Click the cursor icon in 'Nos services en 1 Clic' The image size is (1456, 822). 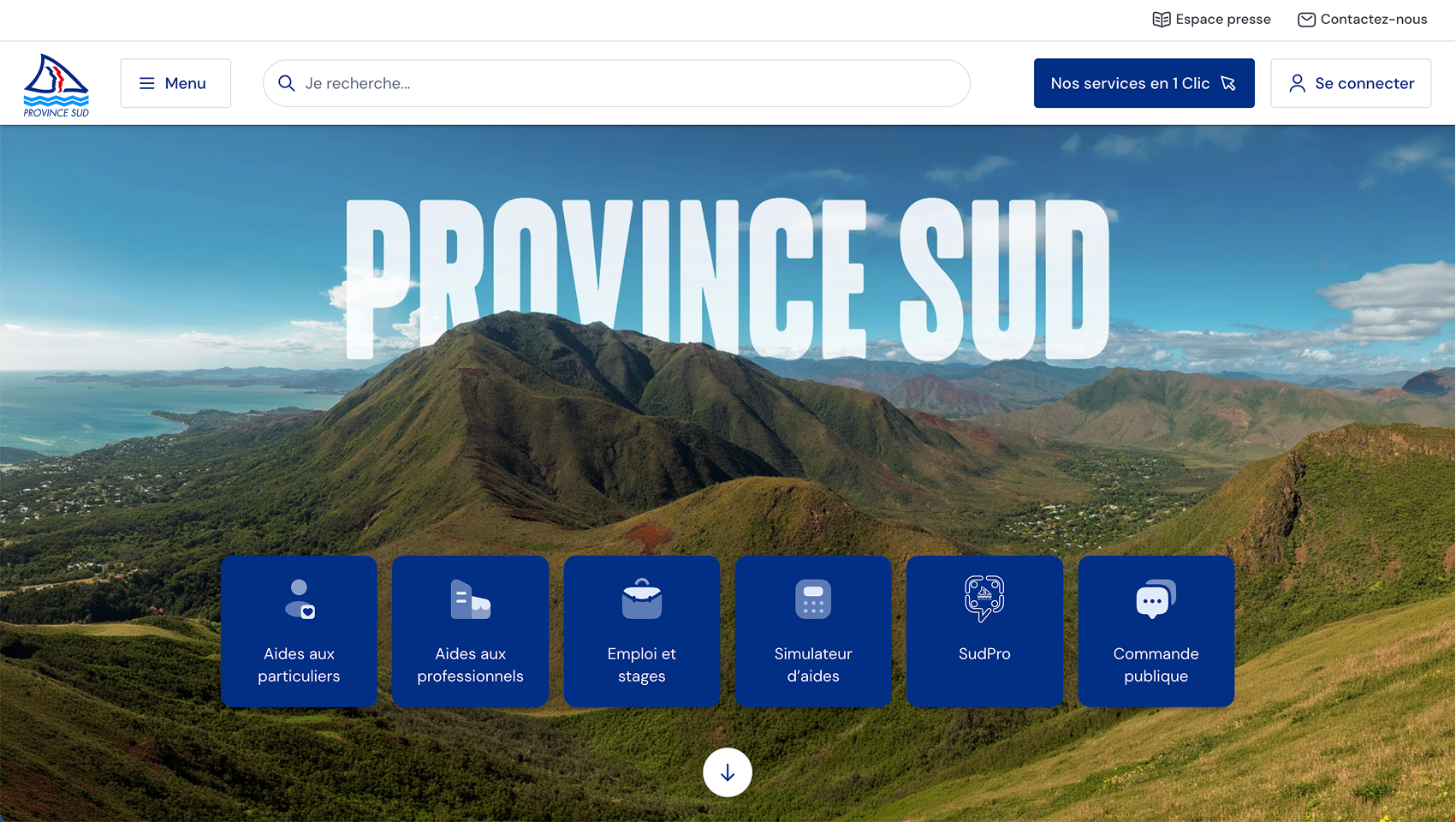point(1228,83)
